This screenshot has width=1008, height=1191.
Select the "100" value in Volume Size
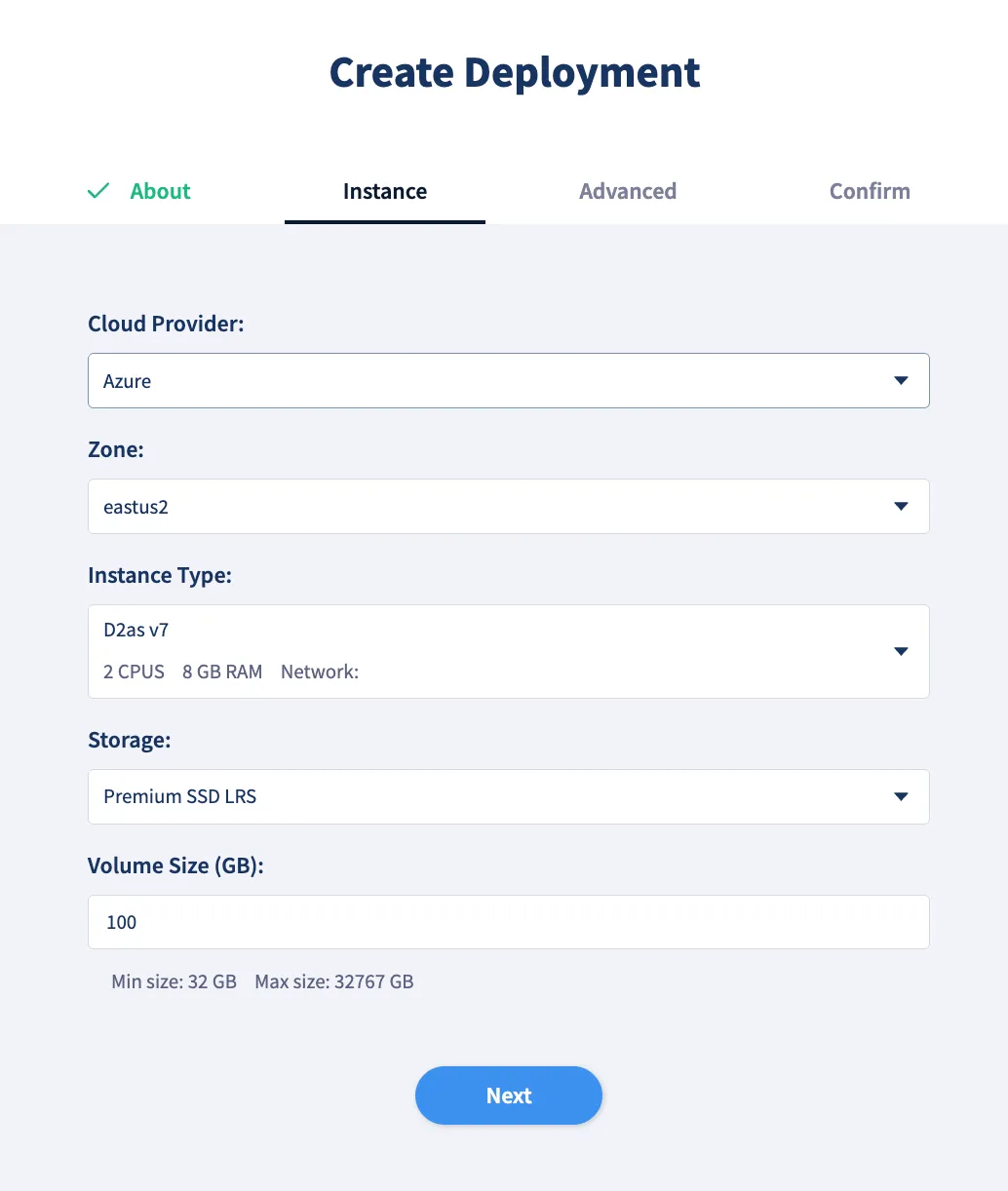[121, 922]
